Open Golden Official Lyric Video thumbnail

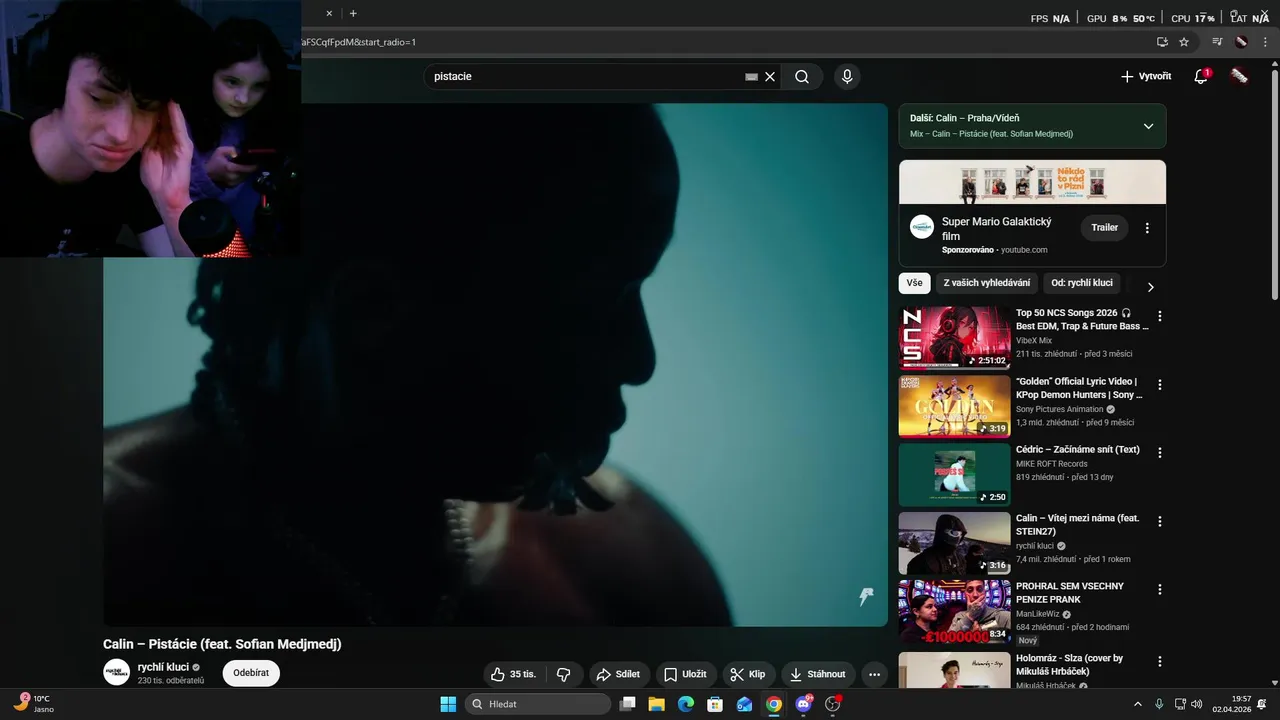(954, 406)
